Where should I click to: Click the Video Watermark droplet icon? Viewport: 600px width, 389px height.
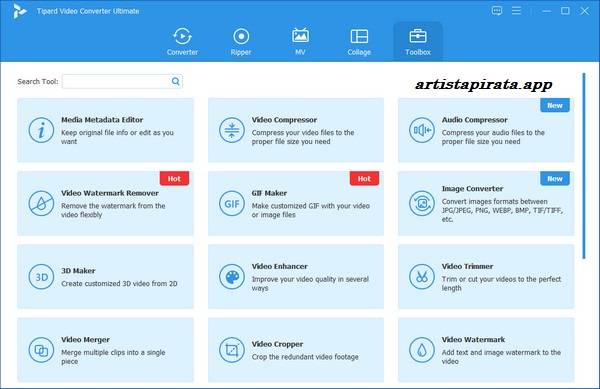tap(422, 350)
